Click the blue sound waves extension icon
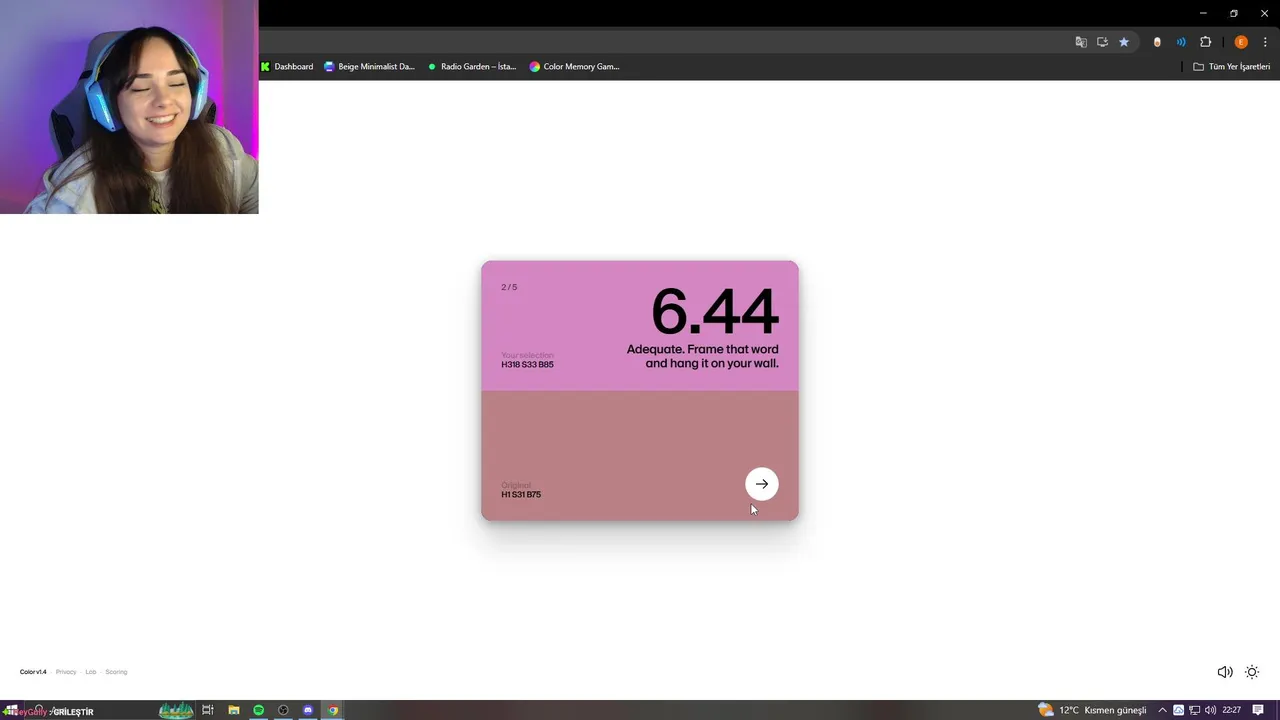 [x=1181, y=42]
